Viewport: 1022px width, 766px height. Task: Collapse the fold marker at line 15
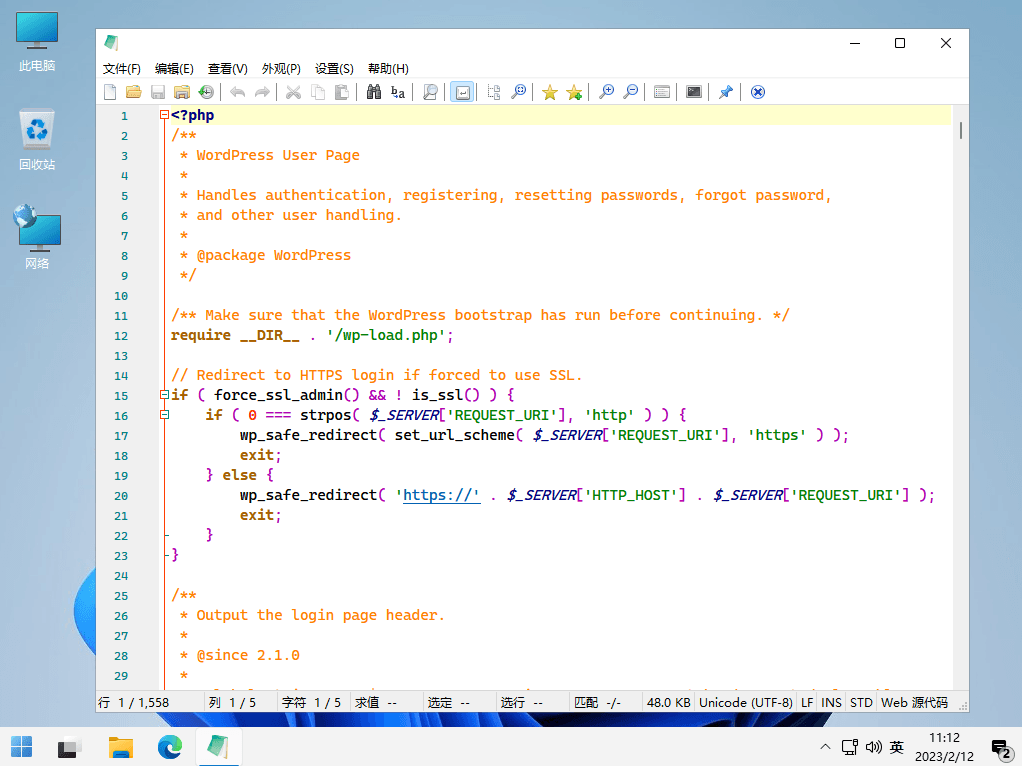coord(165,395)
